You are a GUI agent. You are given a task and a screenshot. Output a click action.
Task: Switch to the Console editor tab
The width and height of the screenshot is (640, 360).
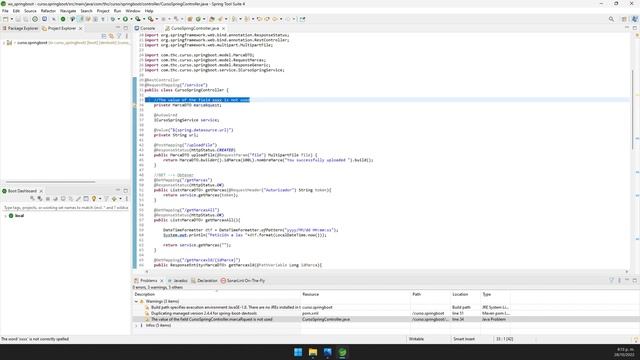click(145, 28)
